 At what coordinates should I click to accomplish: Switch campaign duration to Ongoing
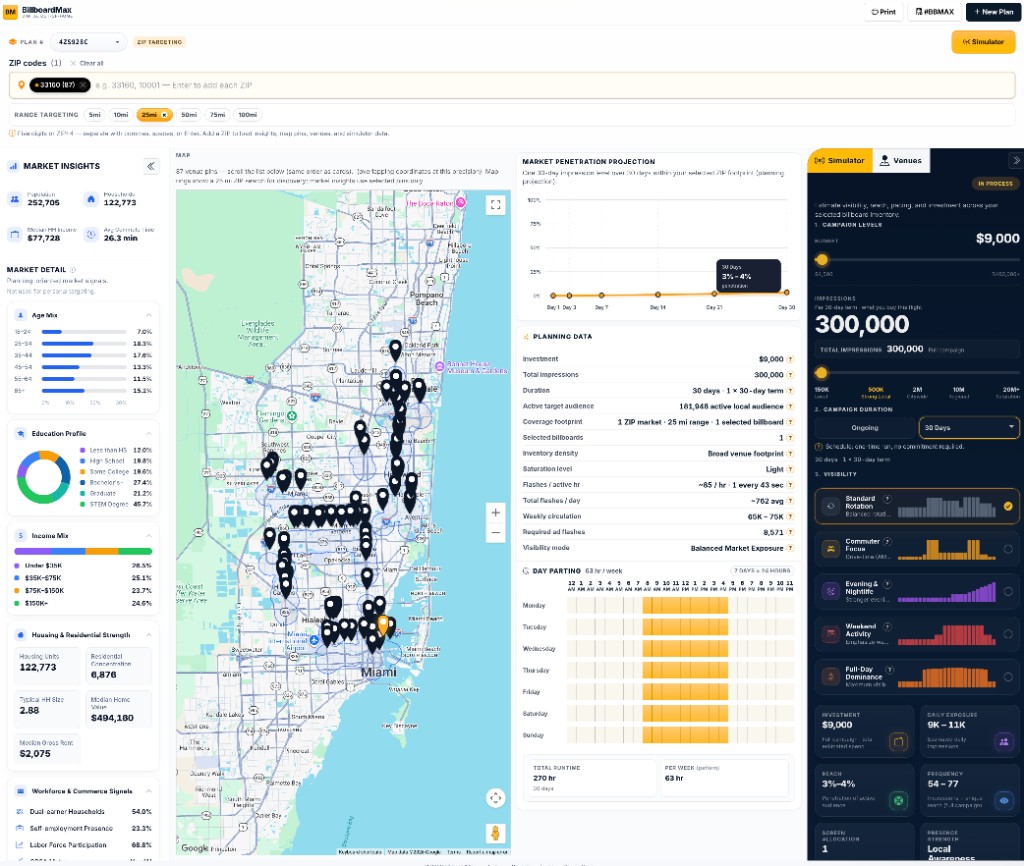[865, 428]
